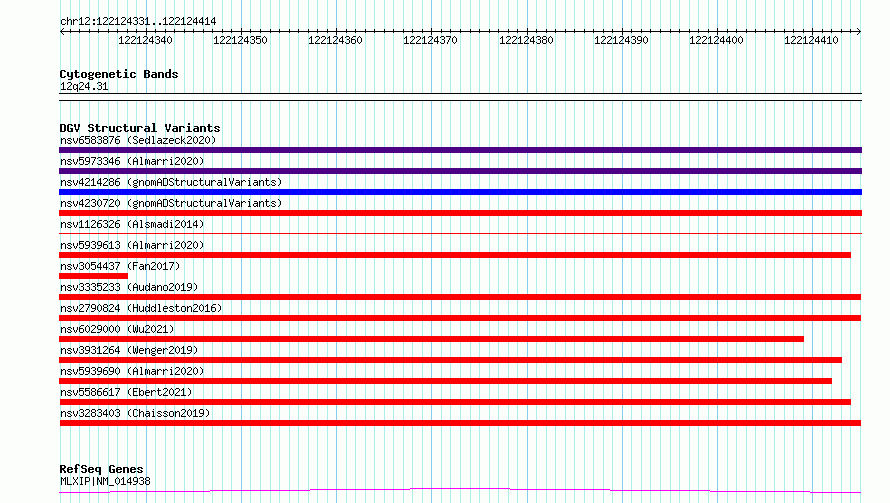The width and height of the screenshot is (890, 503).
Task: Click the red bar for nsv4230720
Action: [460, 213]
